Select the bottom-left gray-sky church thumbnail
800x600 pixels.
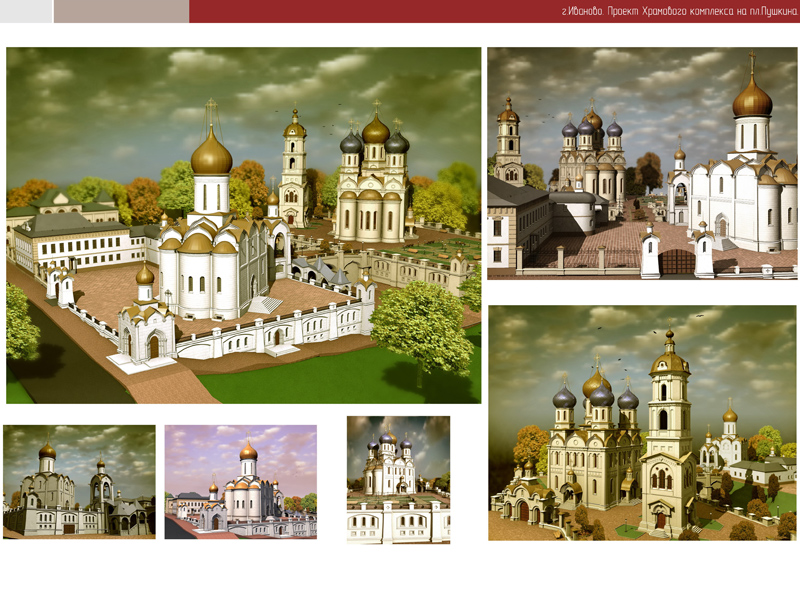point(79,481)
